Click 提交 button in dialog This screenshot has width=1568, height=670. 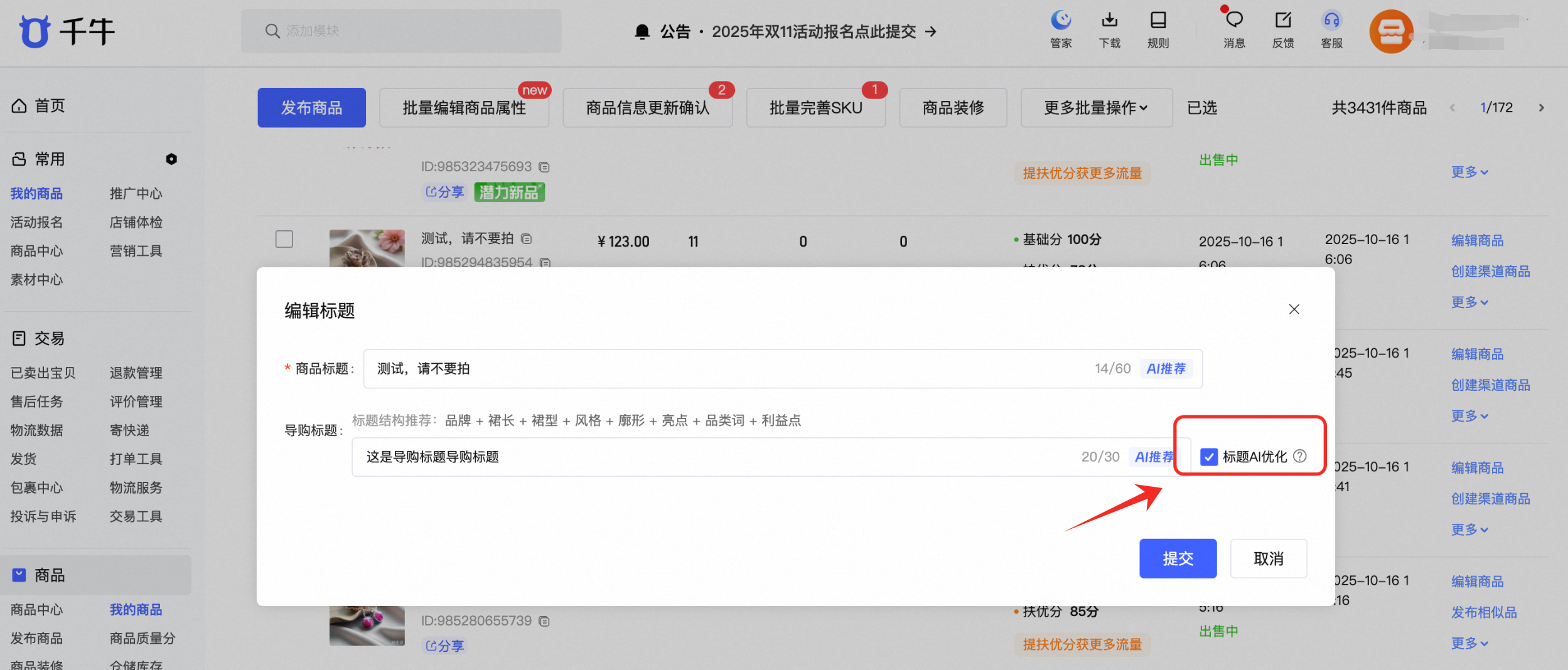1178,558
